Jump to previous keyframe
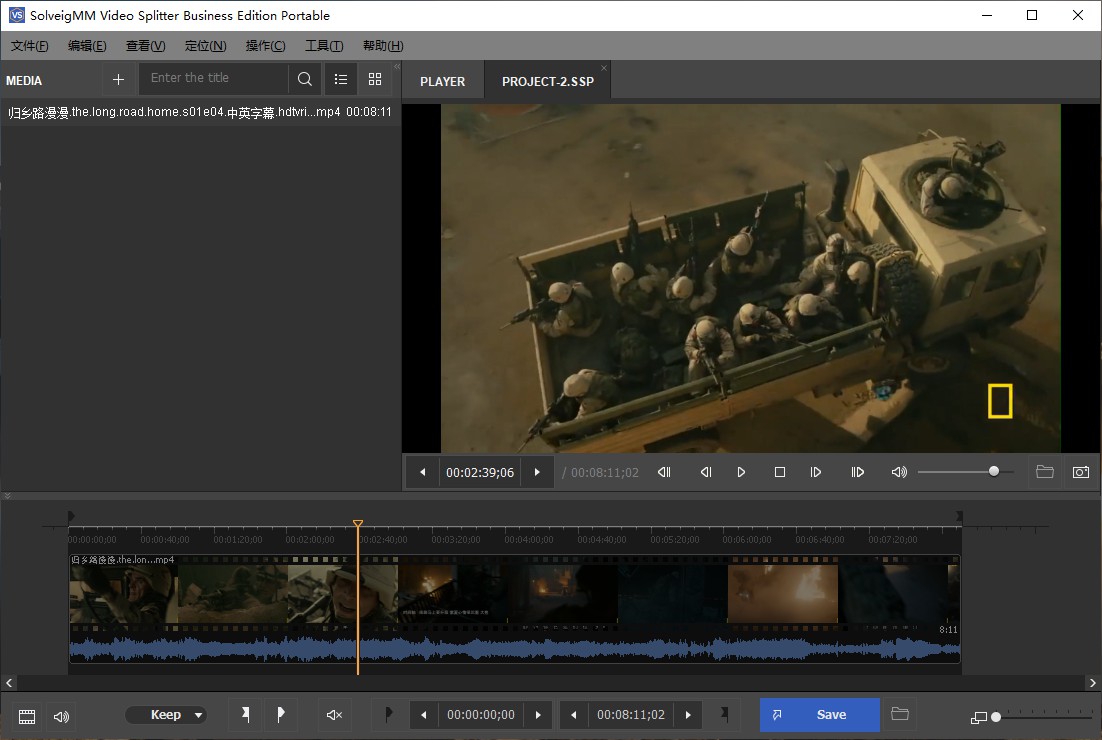 click(x=664, y=472)
